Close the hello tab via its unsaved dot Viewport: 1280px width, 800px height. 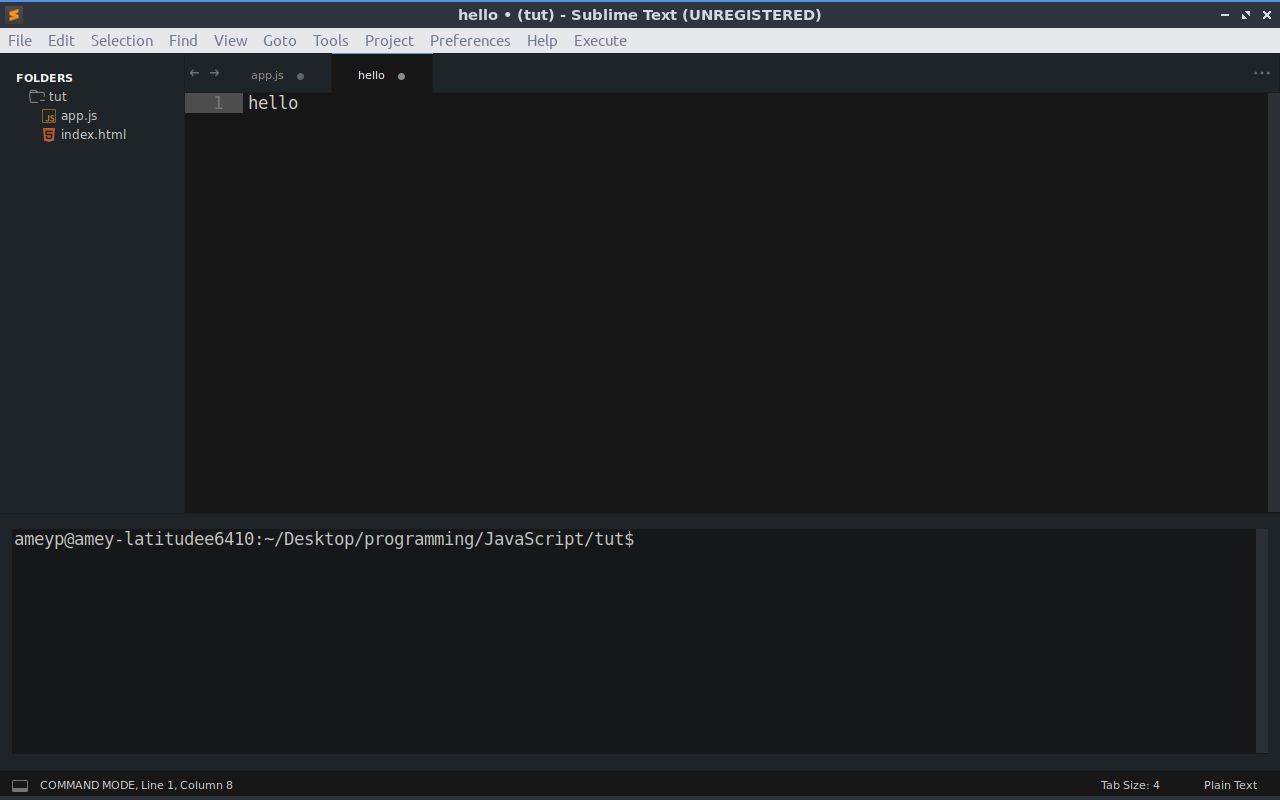pyautogui.click(x=401, y=76)
